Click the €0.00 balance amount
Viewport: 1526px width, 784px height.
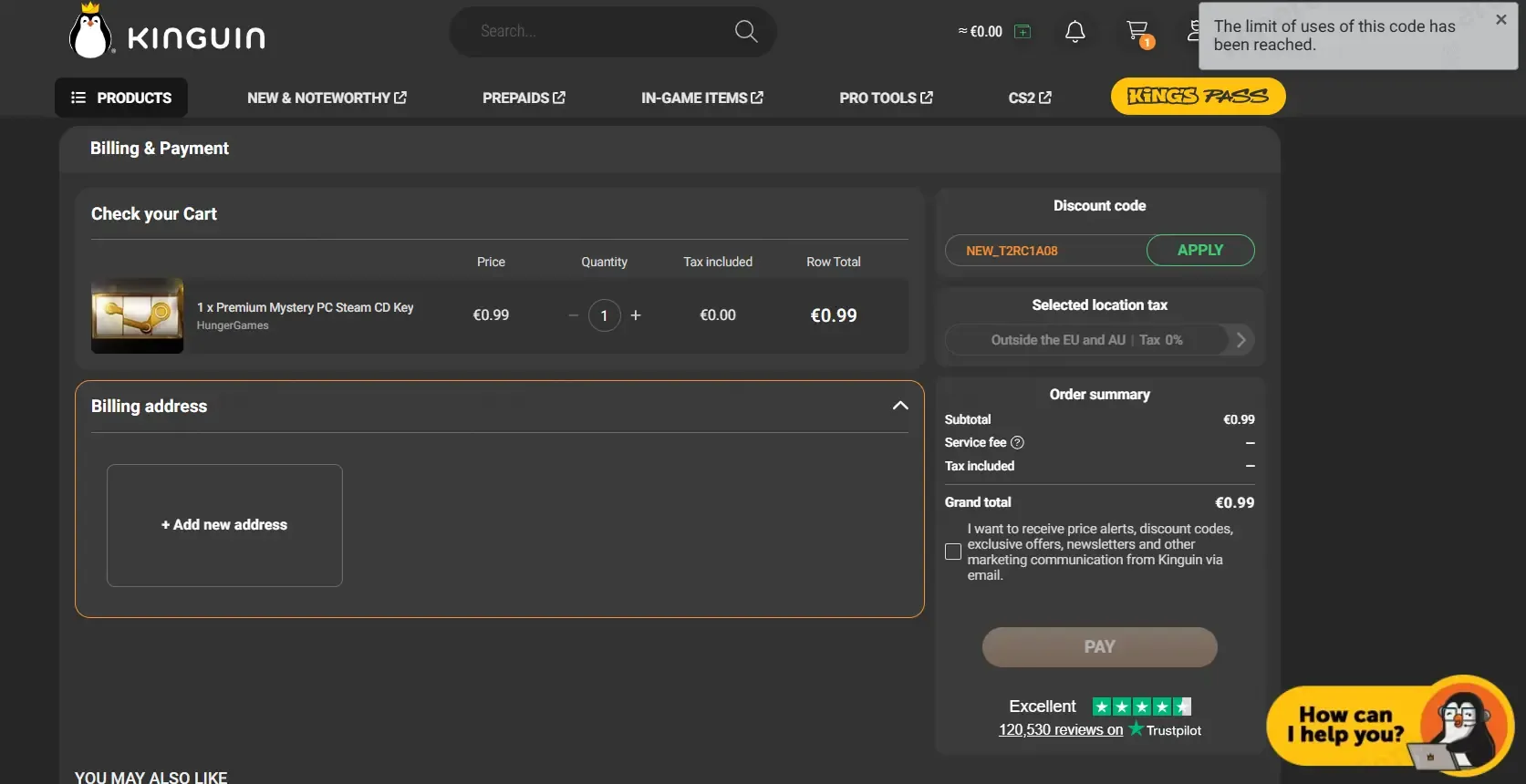point(986,31)
